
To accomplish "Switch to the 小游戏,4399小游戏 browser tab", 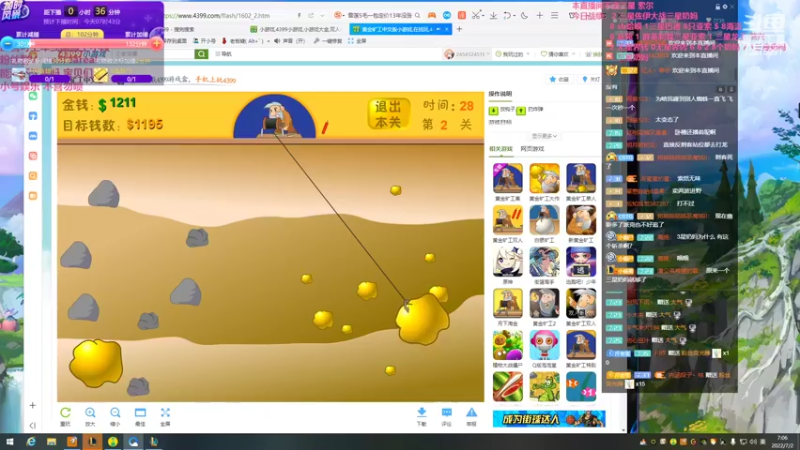I will [x=297, y=30].
